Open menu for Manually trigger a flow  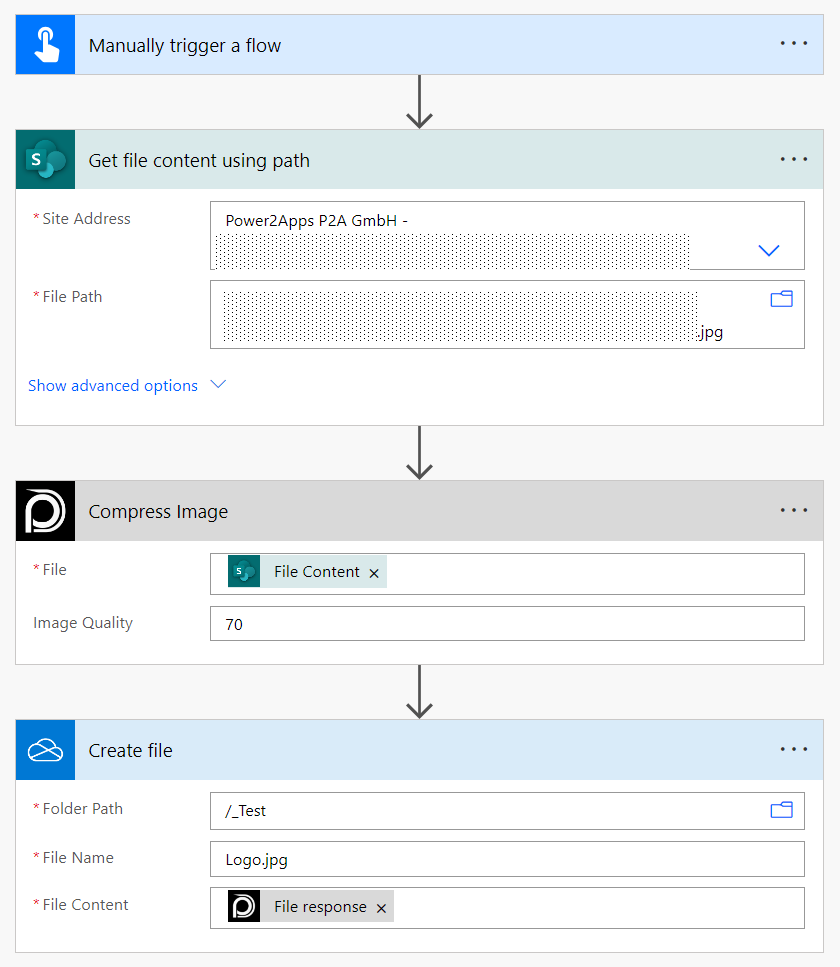tap(793, 44)
